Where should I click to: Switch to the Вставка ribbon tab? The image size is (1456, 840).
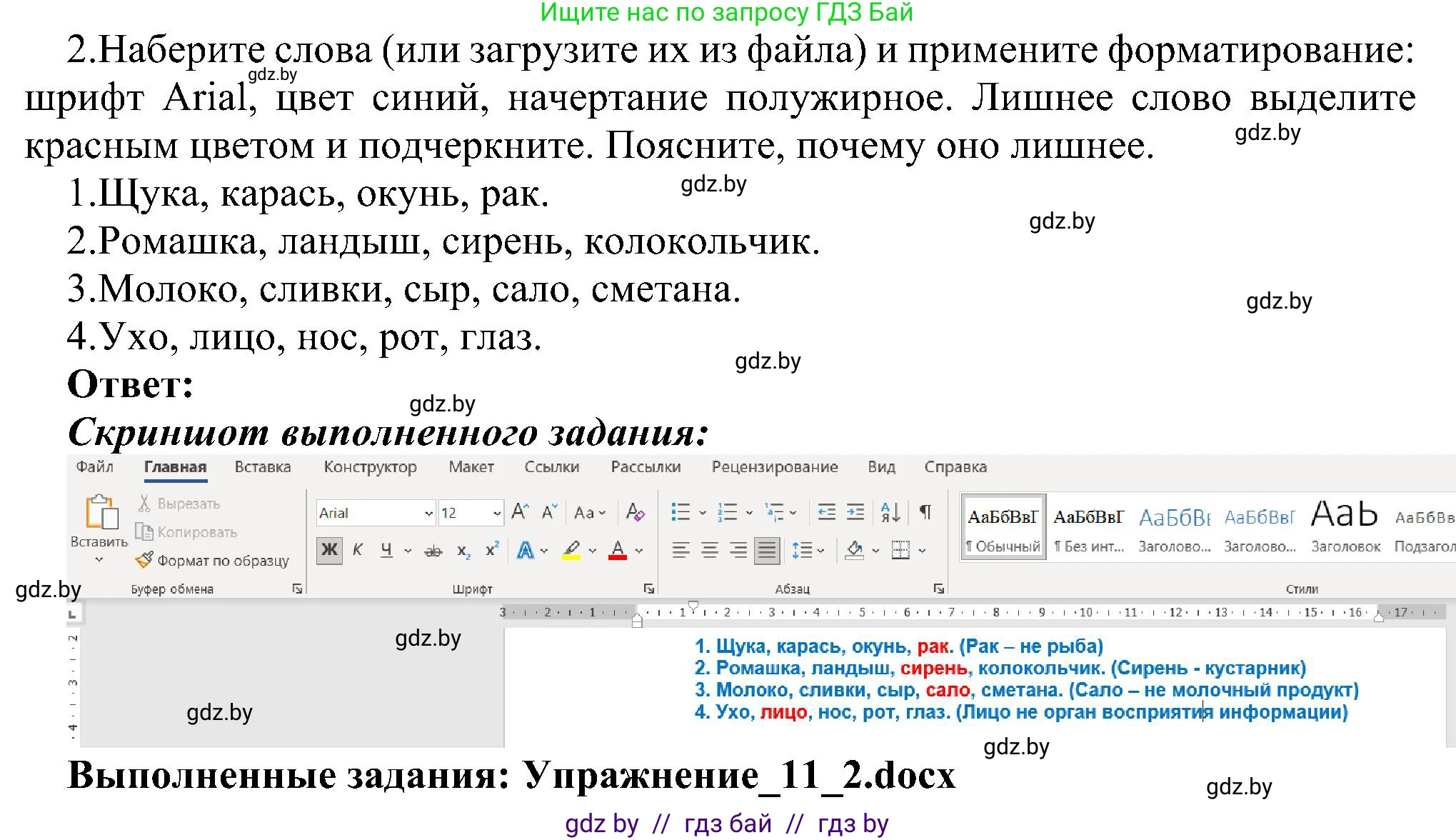(262, 466)
